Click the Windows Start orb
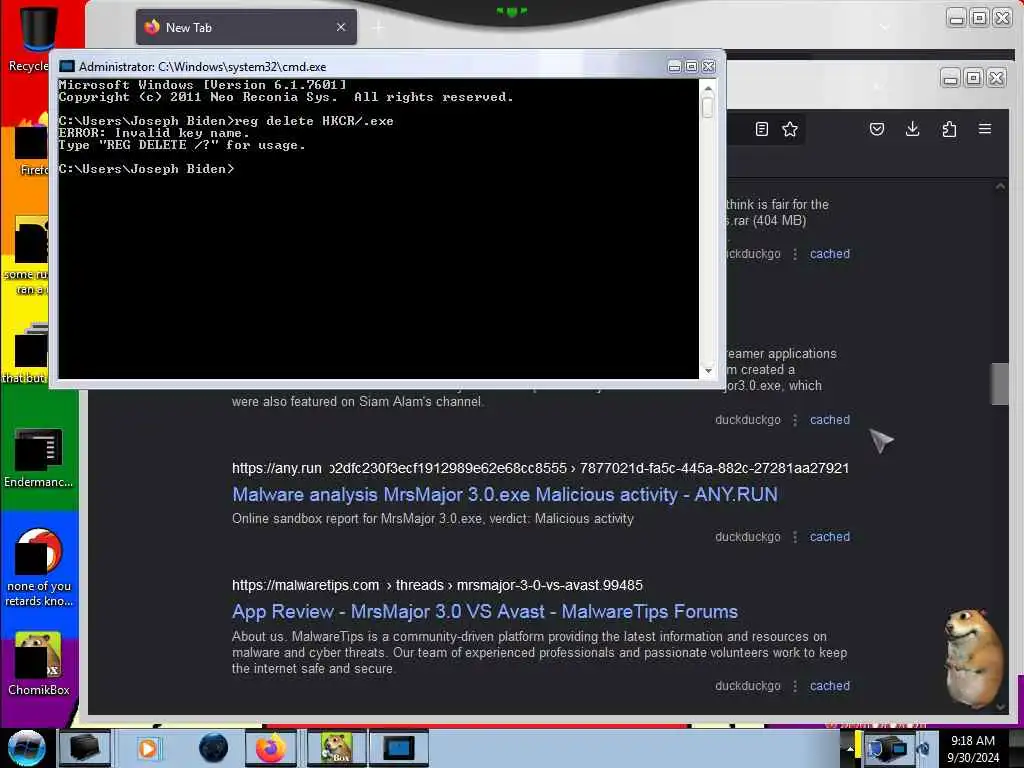This screenshot has width=1024, height=768. point(26,747)
